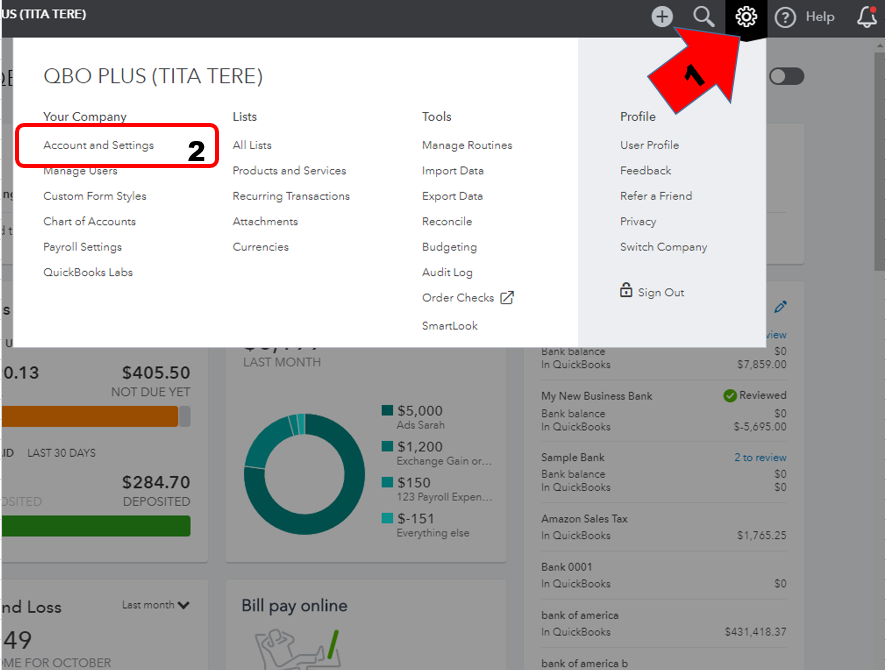
Task: Open the search magnifier icon
Action: pyautogui.click(x=703, y=16)
